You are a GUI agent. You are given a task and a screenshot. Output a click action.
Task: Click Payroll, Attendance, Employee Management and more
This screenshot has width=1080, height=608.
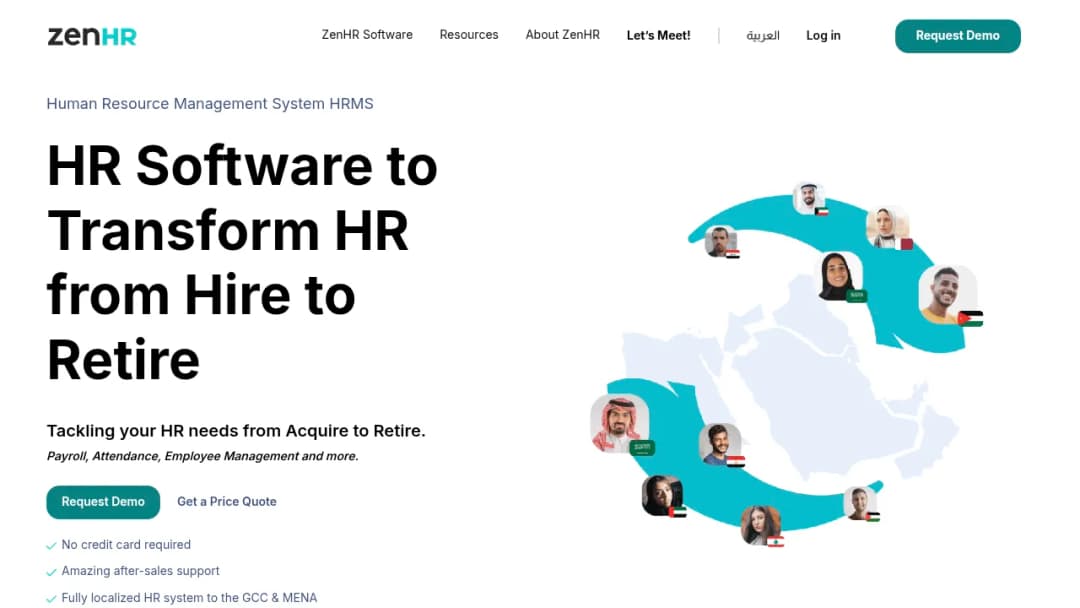pyautogui.click(x=202, y=457)
